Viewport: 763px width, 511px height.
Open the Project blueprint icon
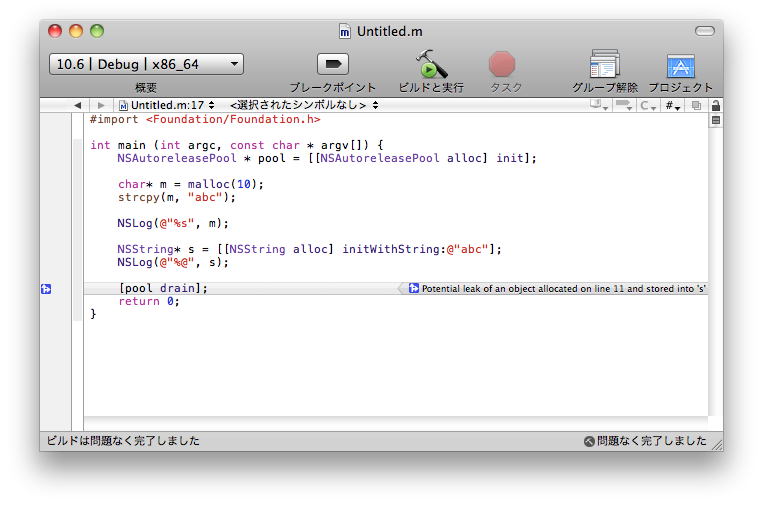coord(680,66)
